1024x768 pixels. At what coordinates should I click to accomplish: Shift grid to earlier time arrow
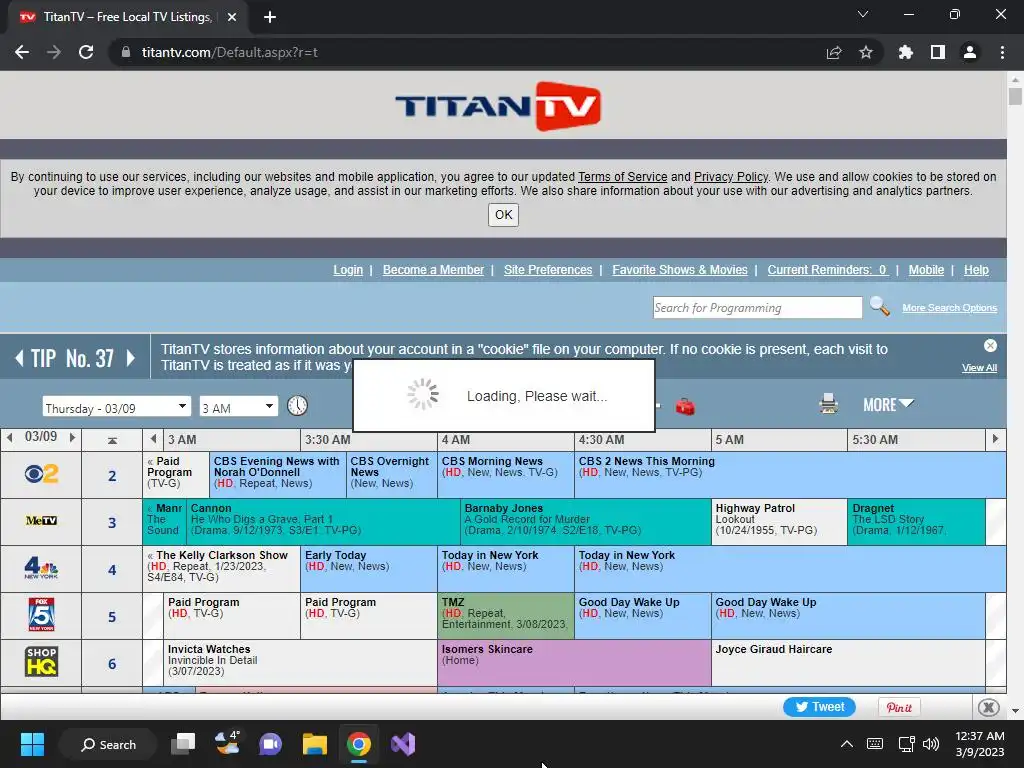[x=153, y=439]
